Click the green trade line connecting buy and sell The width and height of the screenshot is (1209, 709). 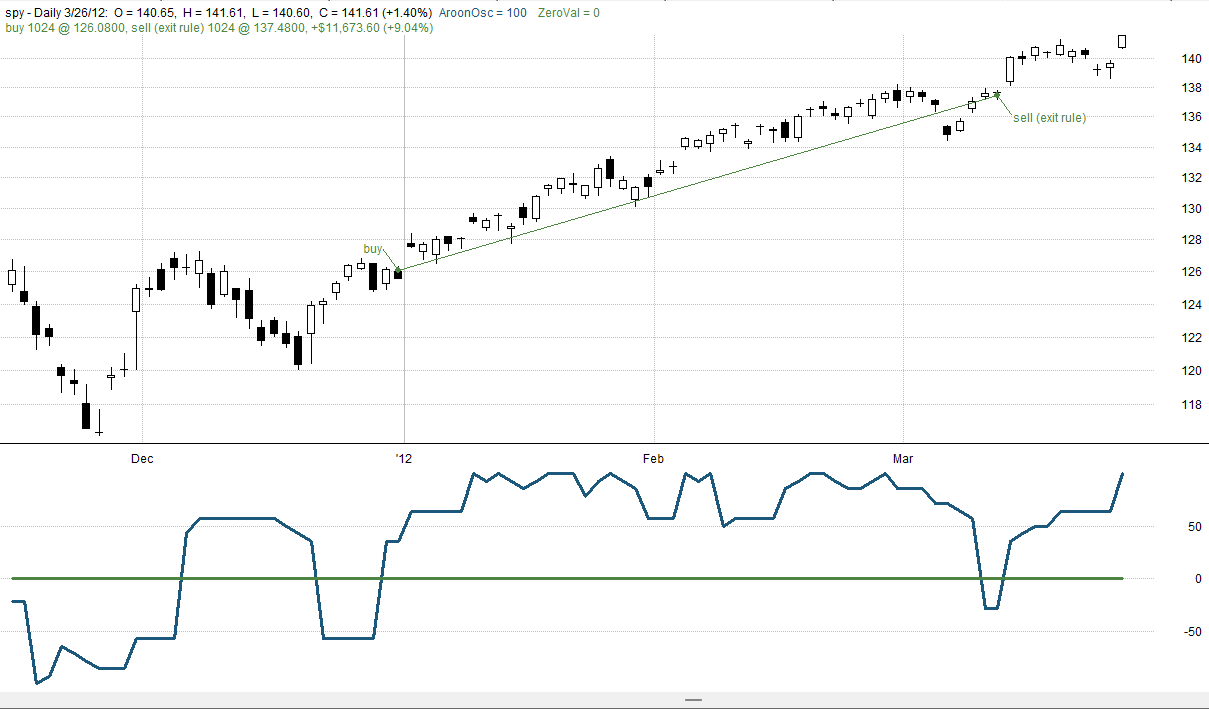pyautogui.click(x=697, y=183)
